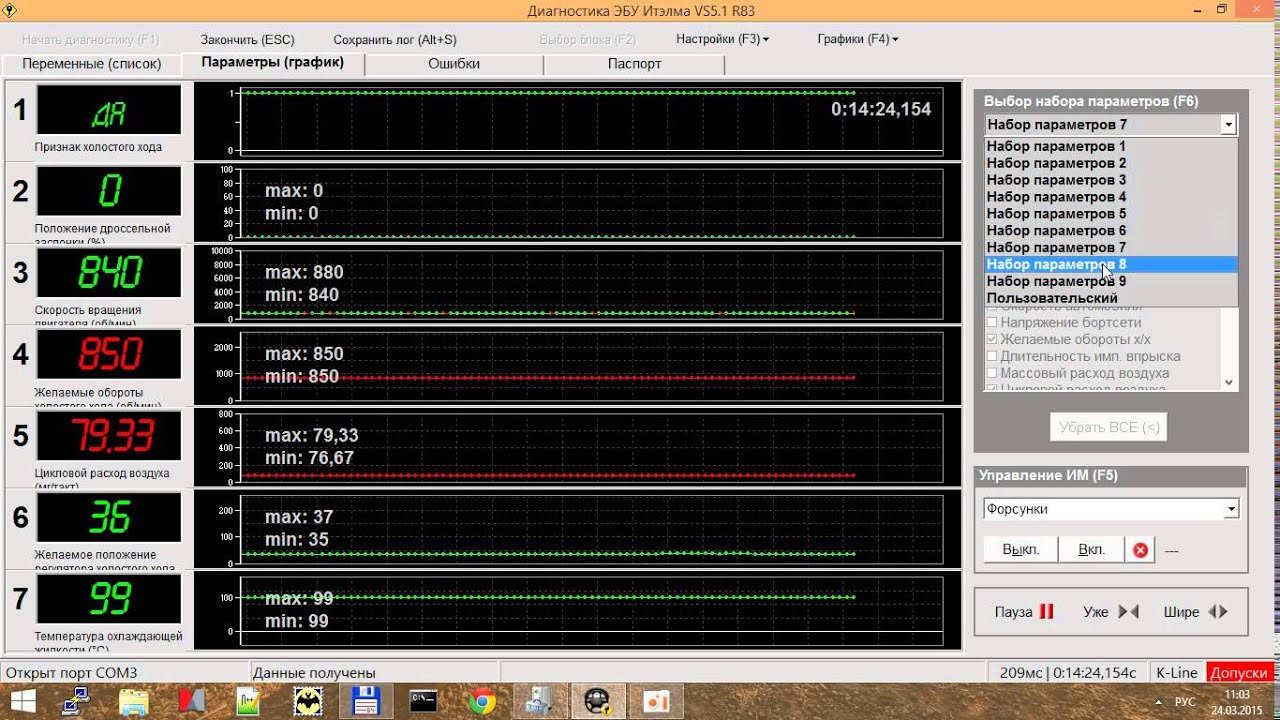Pick Набор параметров 5 from dropdown

click(x=1111, y=214)
